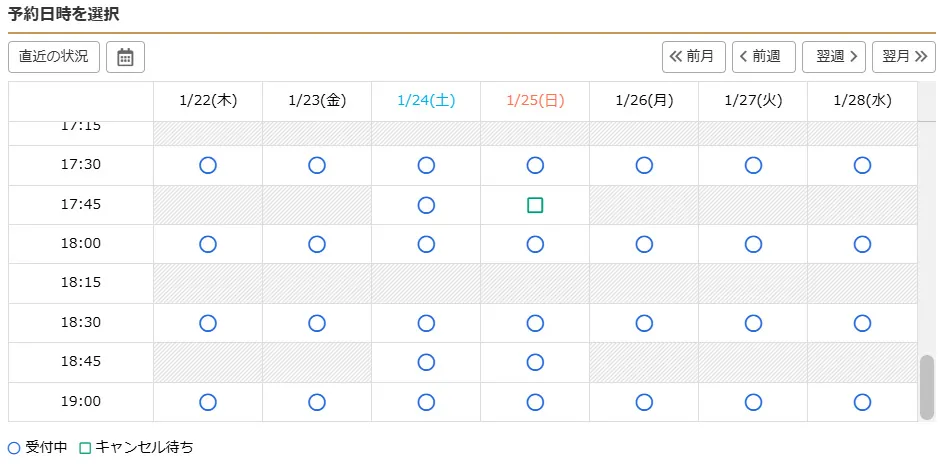Choose the 18:45 slot on 1/25 Sunday
The image size is (951, 464).
(x=535, y=362)
